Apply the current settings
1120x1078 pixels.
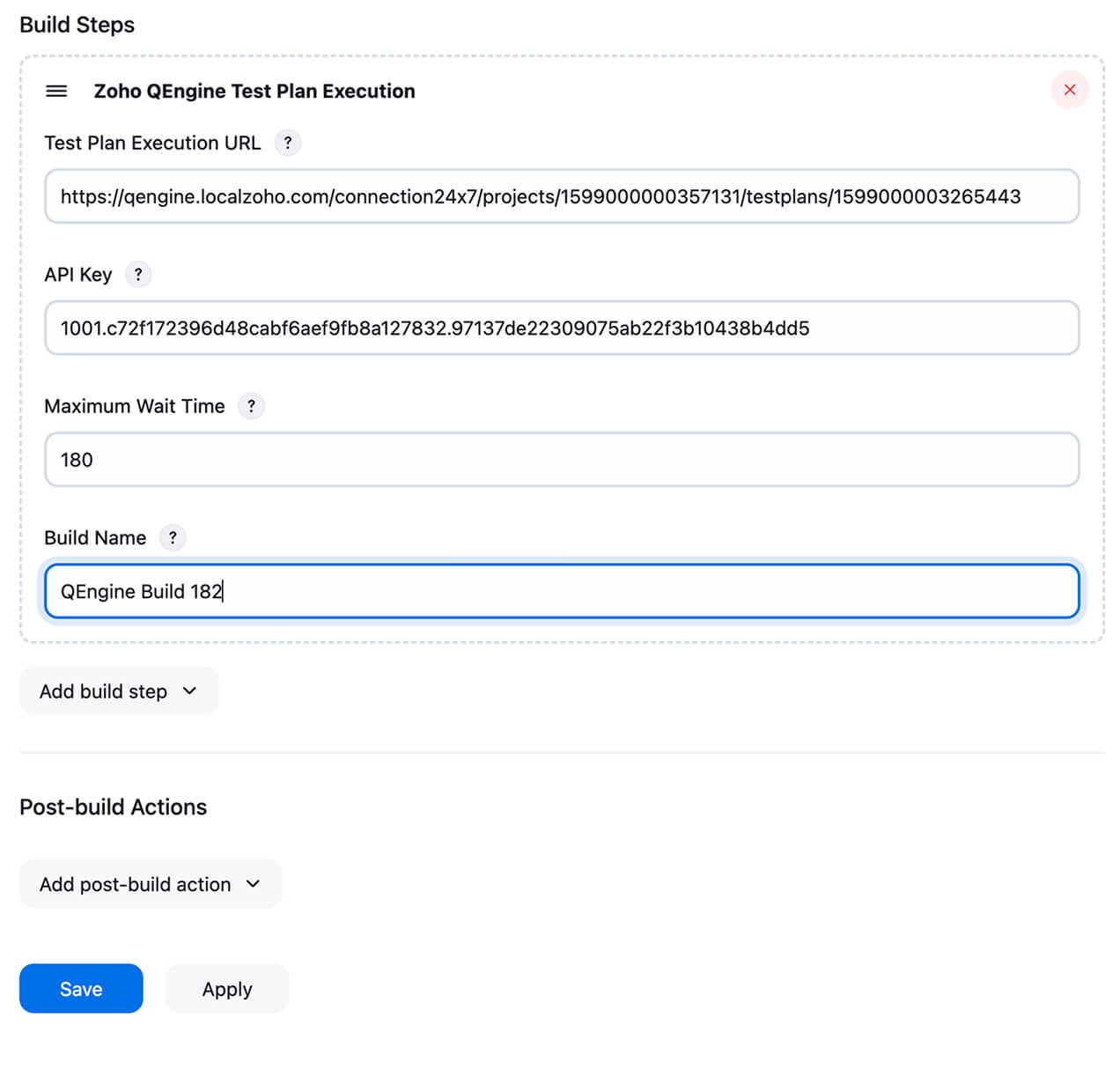pos(226,988)
